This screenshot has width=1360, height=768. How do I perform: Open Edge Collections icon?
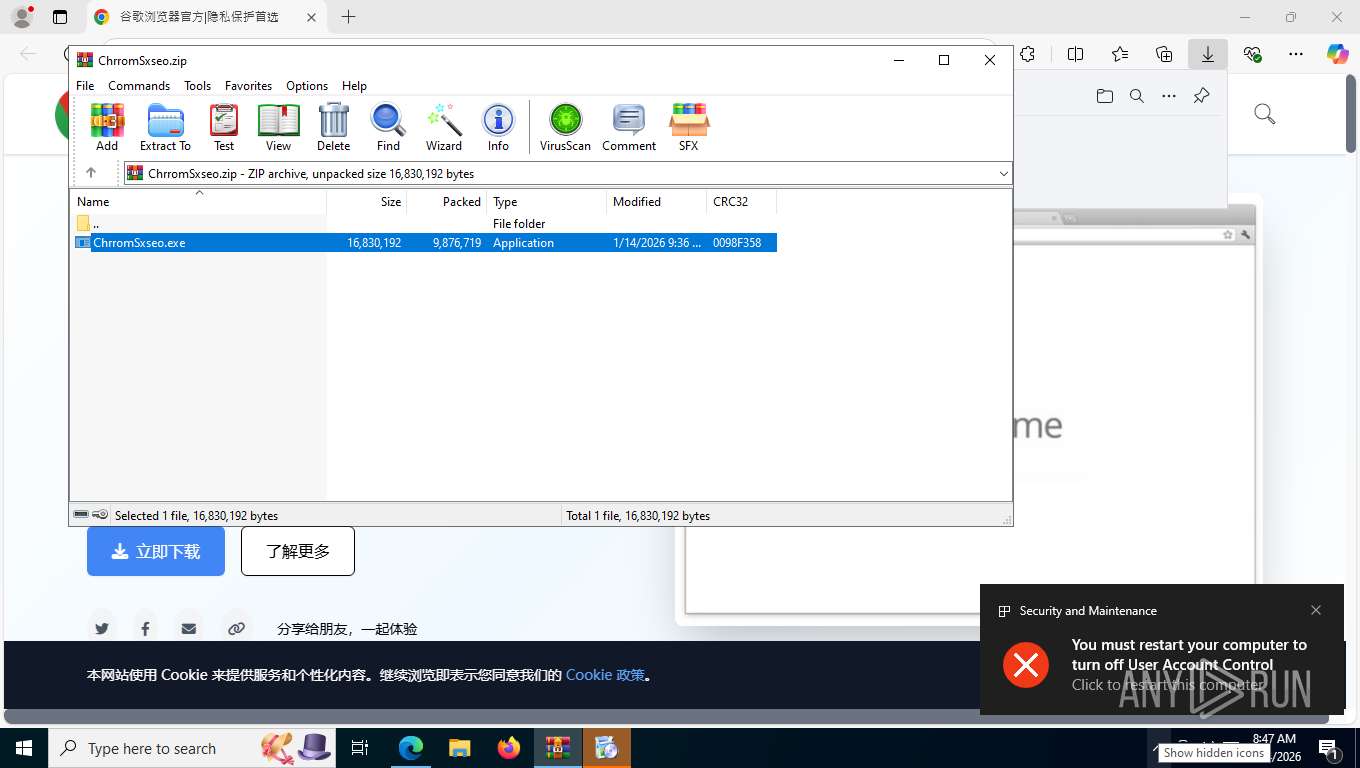pyautogui.click(x=1164, y=54)
